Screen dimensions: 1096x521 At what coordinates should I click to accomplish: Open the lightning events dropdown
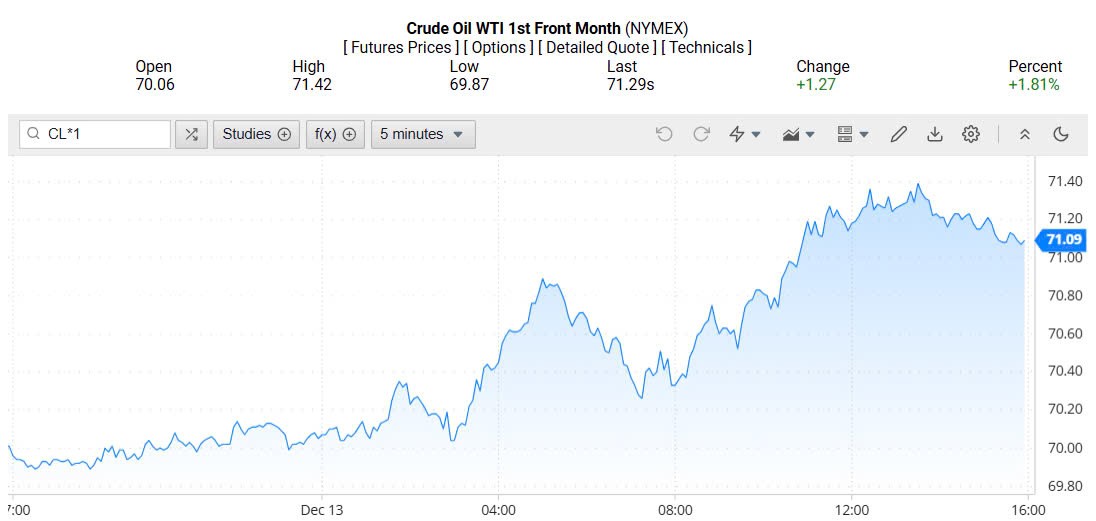click(745, 134)
